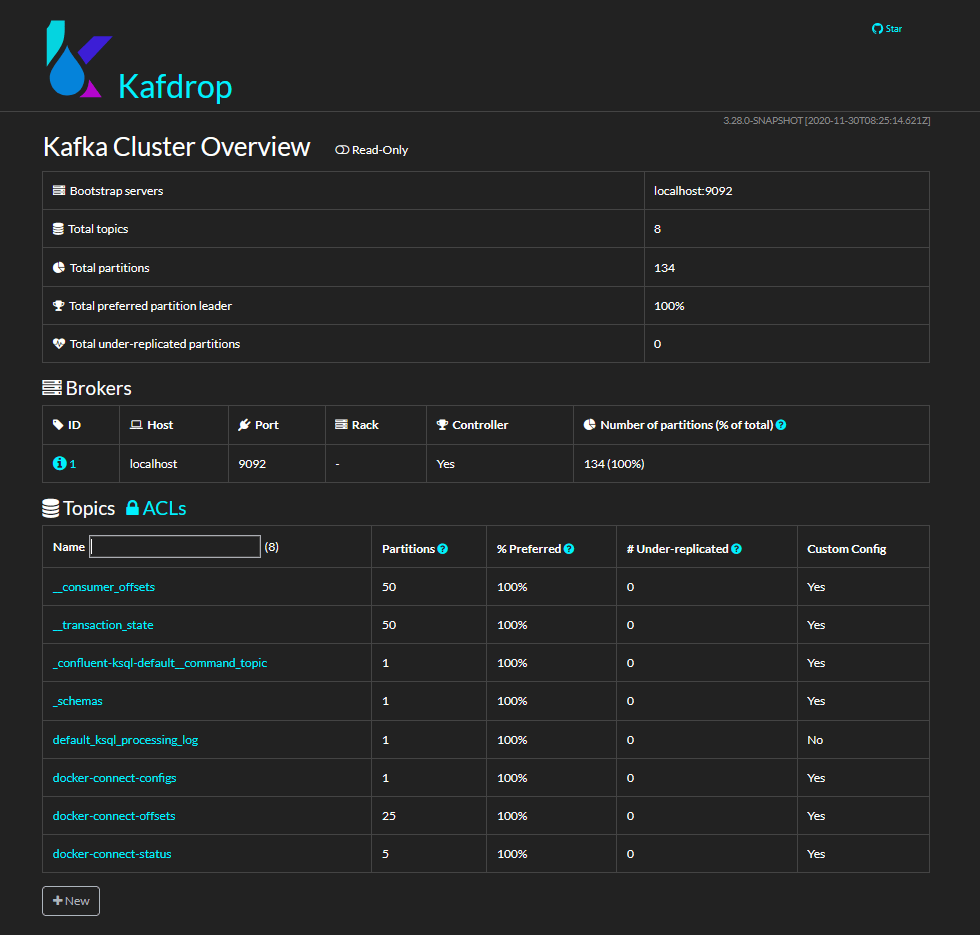
Task: Click partitions value 25 for docker-connect-offsets
Action: [389, 816]
